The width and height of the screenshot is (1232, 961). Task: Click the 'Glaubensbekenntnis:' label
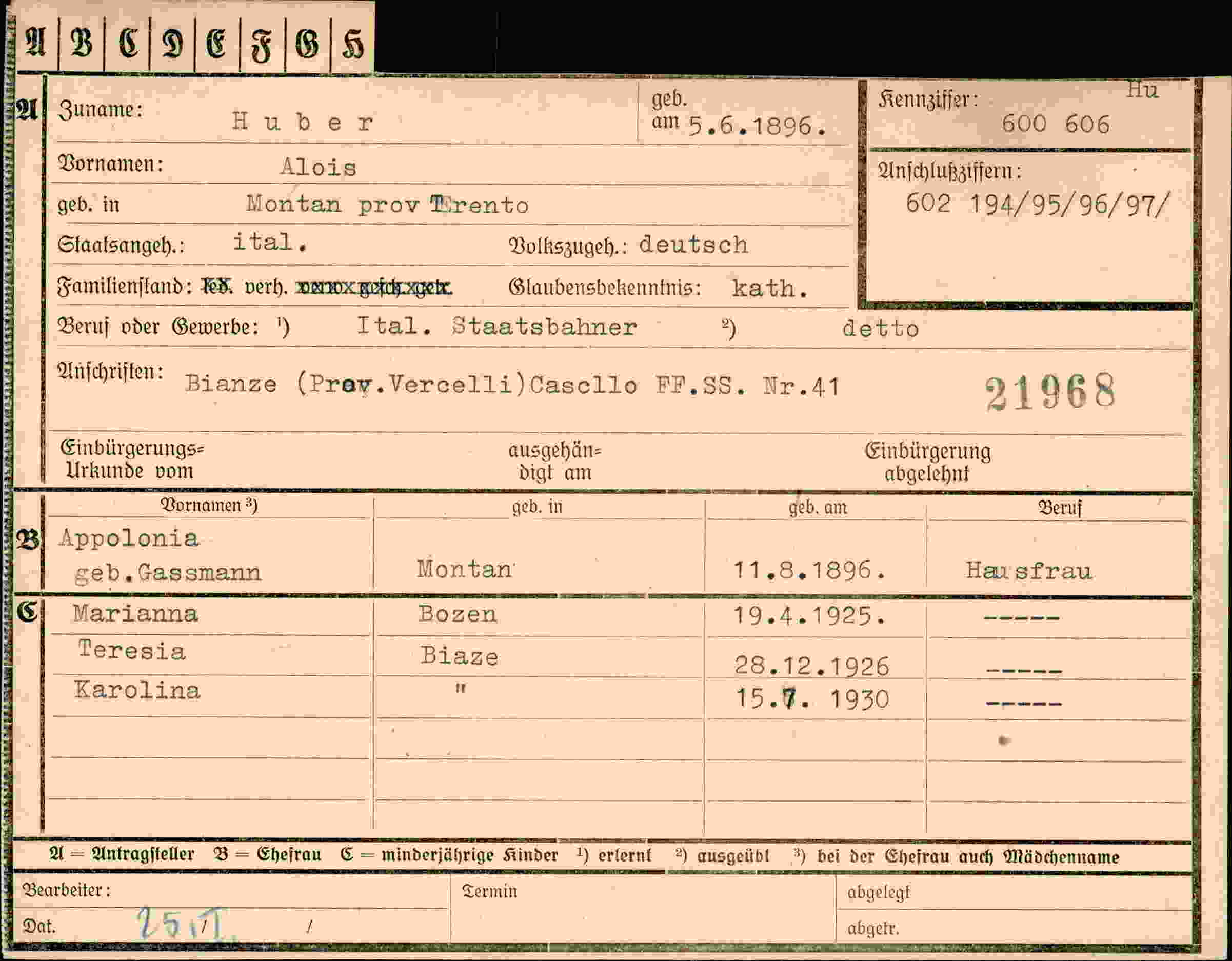pos(605,288)
